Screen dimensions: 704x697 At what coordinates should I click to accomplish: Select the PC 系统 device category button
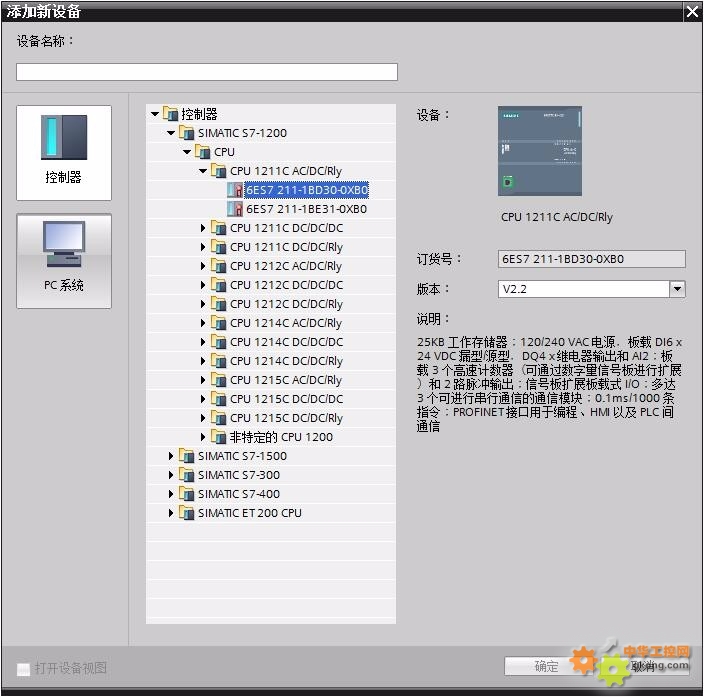coord(64,261)
